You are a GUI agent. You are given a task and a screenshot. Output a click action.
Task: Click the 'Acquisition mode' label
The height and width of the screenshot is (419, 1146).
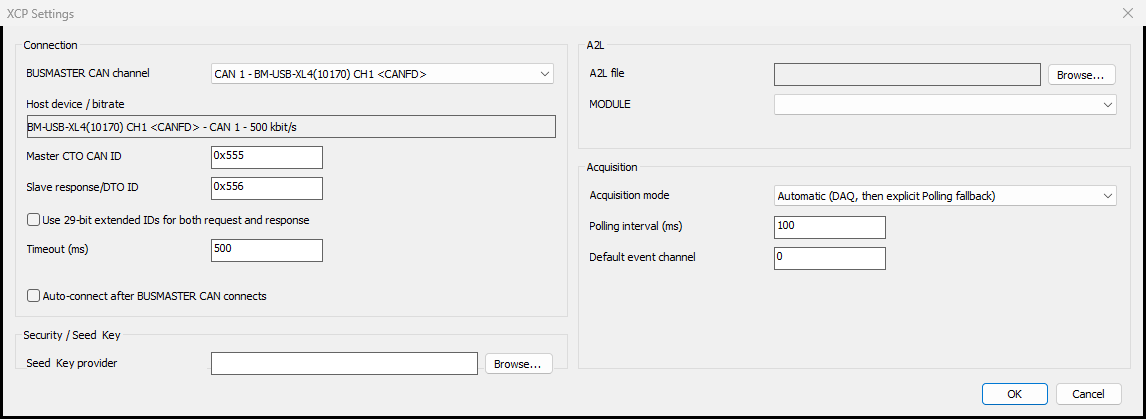[629, 195]
